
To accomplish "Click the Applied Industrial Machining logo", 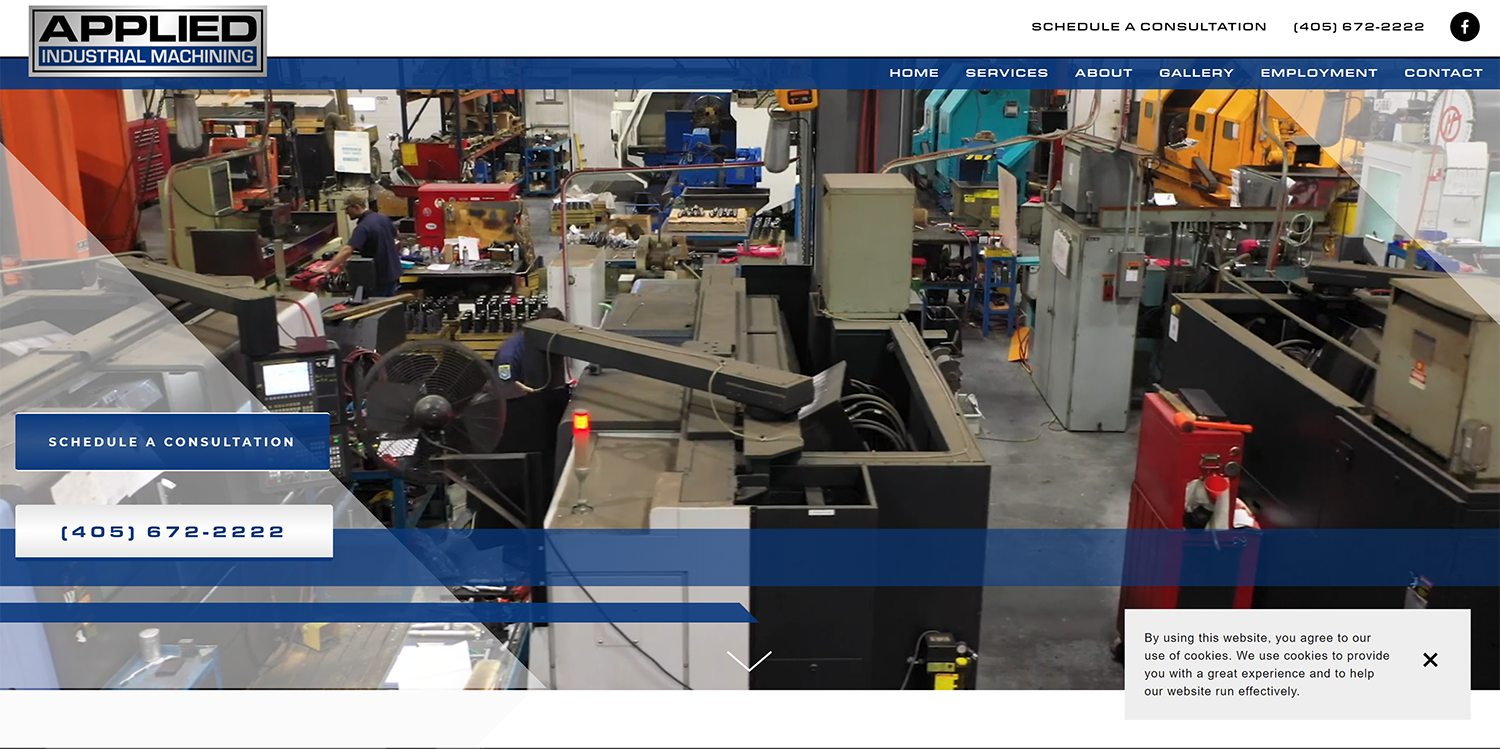I will [x=148, y=41].
